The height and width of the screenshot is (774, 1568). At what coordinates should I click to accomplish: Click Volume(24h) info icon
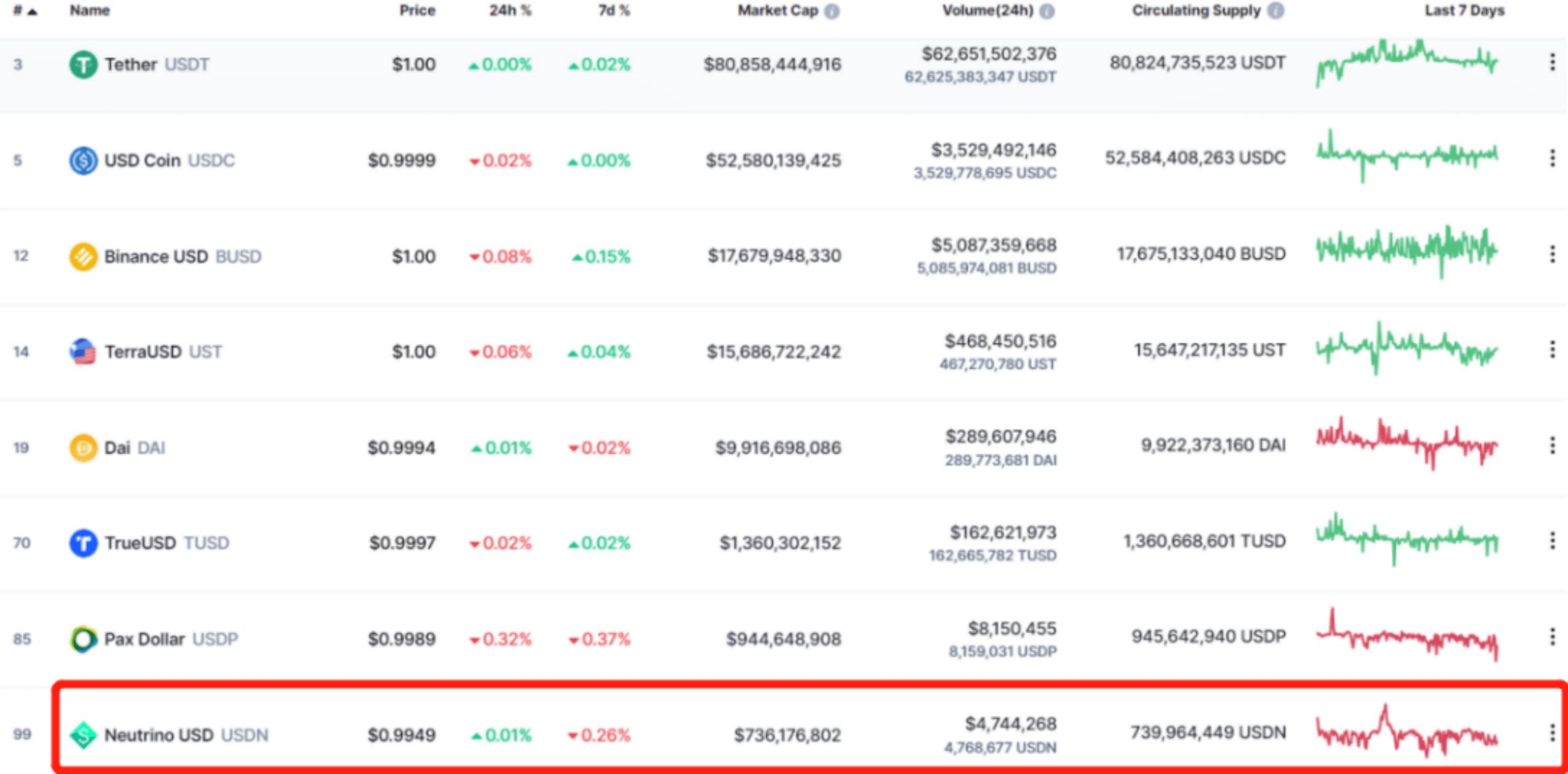1047,11
